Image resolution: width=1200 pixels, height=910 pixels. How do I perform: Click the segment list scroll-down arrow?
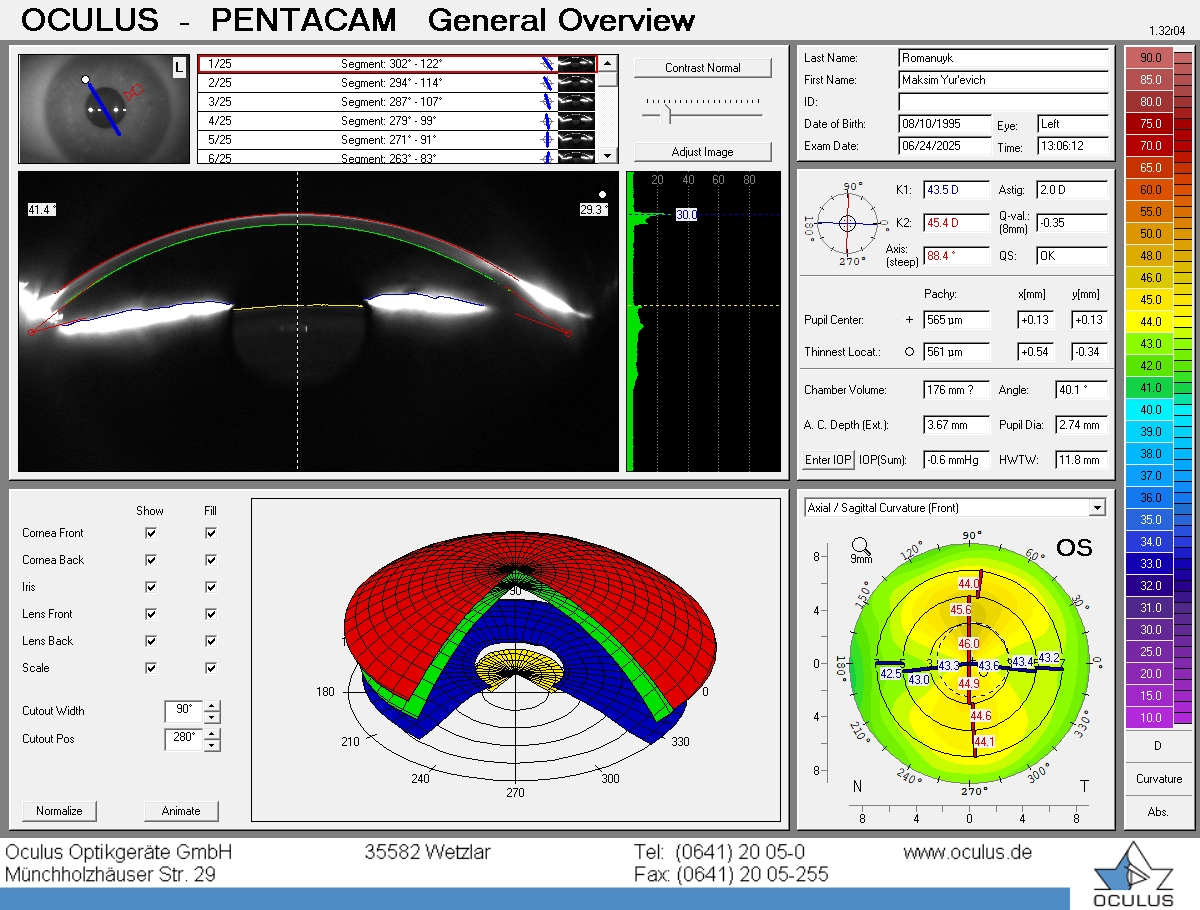(x=607, y=155)
